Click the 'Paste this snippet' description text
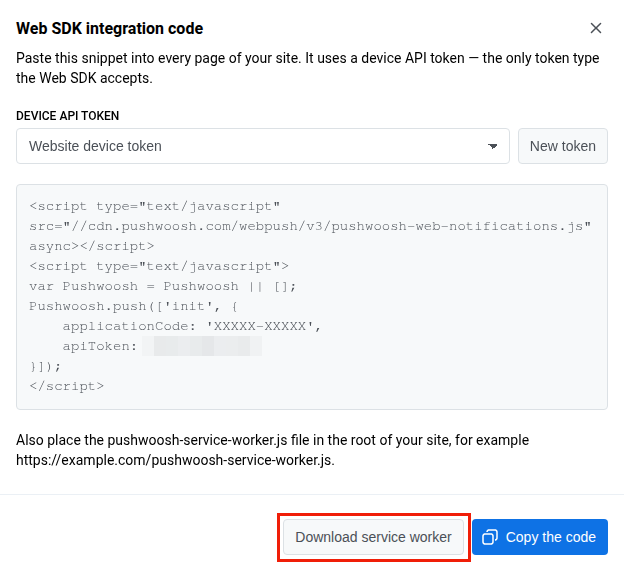 point(308,68)
